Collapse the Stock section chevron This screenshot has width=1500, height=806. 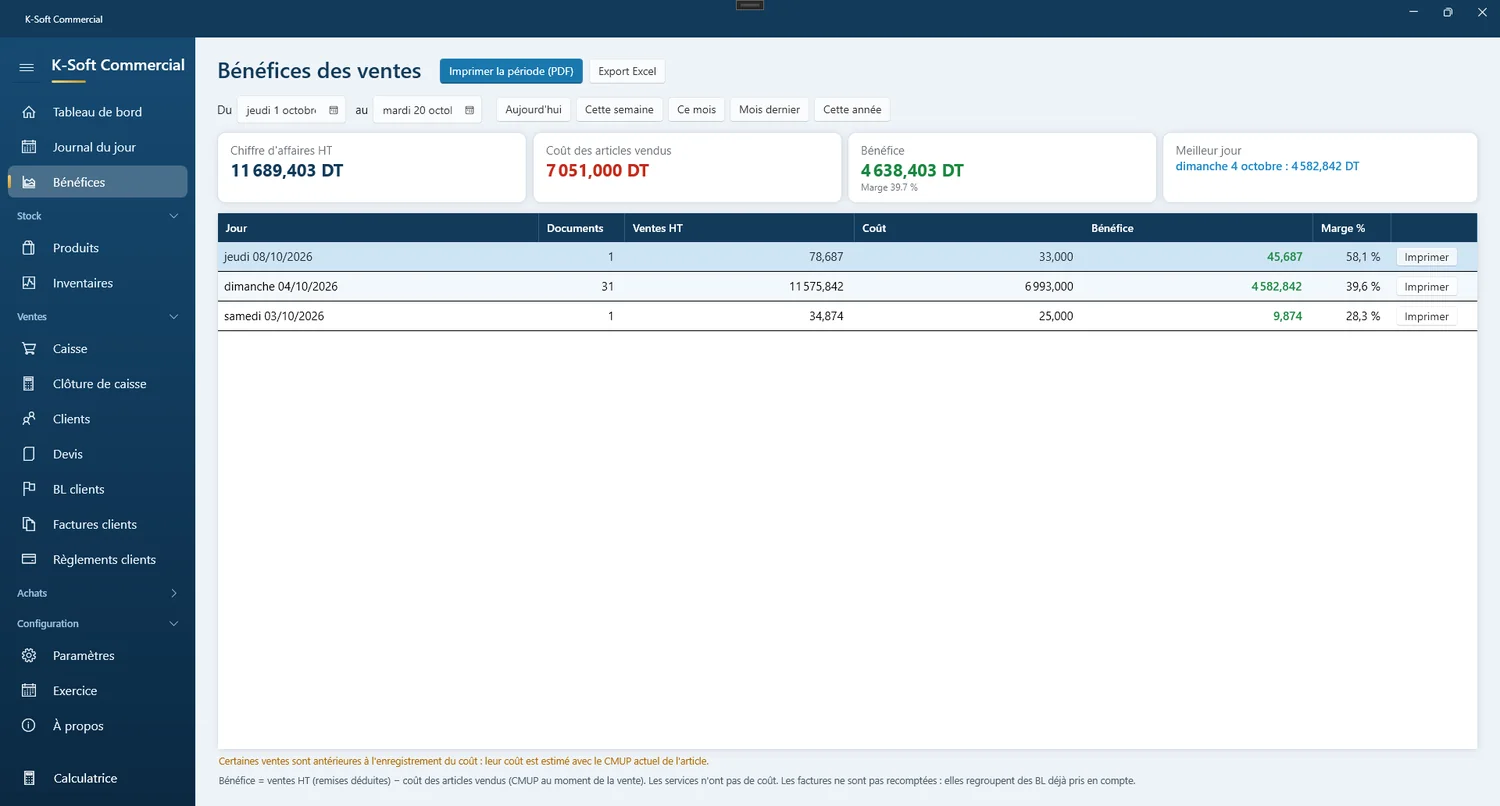pos(174,216)
